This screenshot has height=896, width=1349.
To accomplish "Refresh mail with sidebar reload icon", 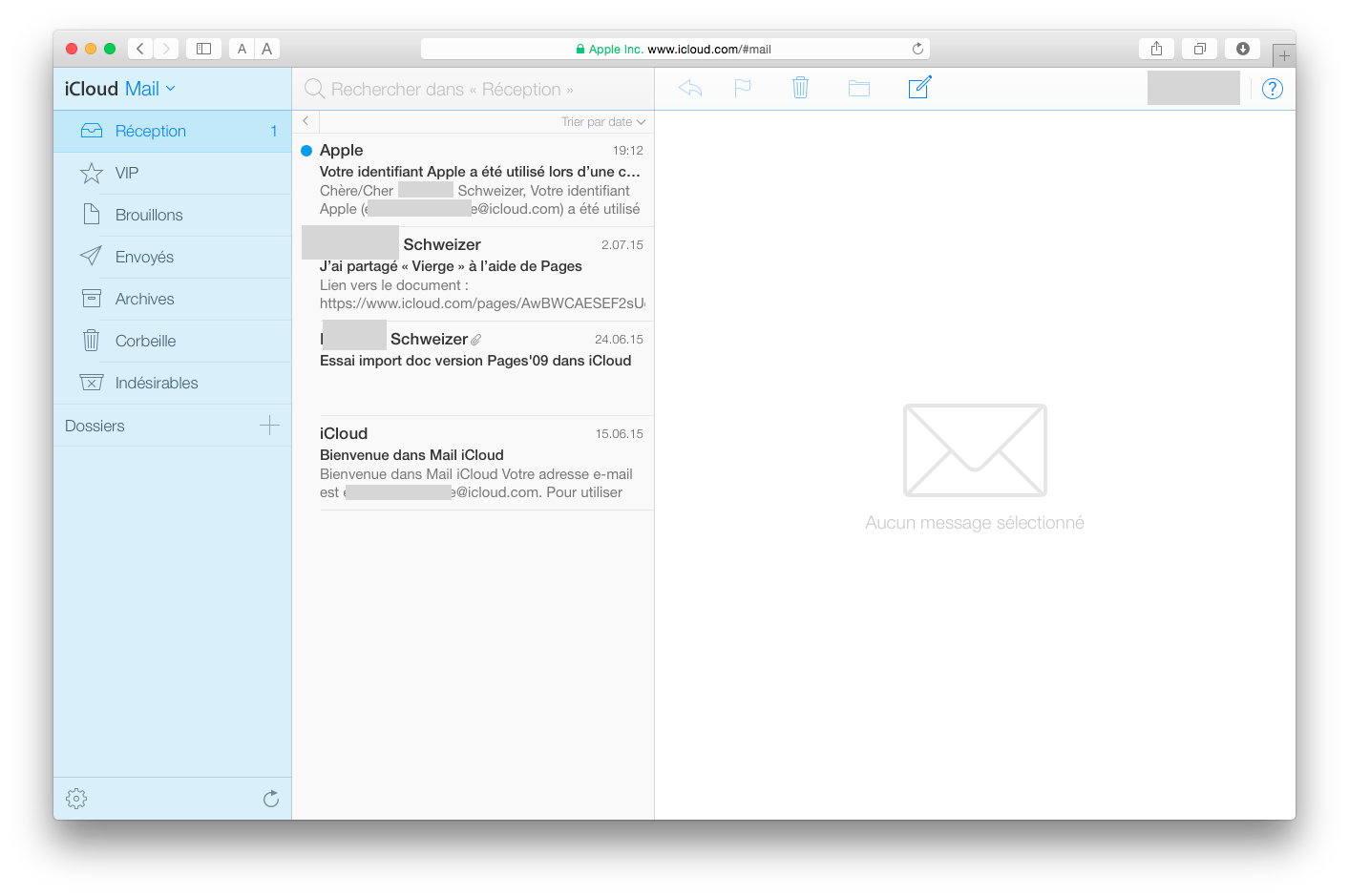I will coord(271,799).
